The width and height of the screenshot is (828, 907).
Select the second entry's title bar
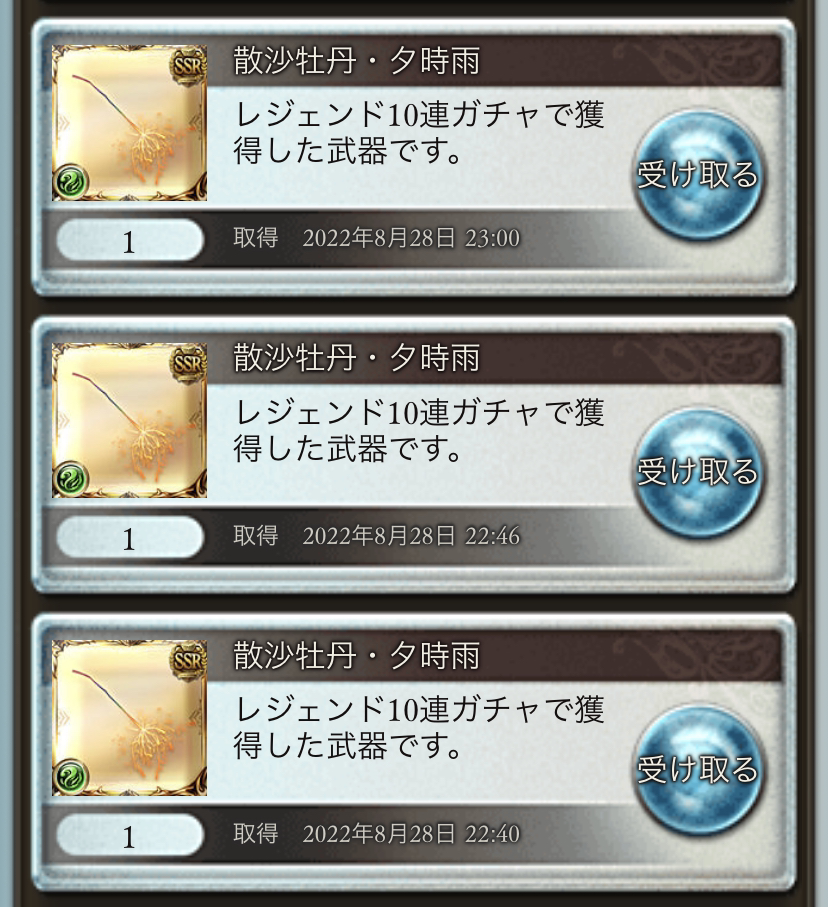pos(495,359)
